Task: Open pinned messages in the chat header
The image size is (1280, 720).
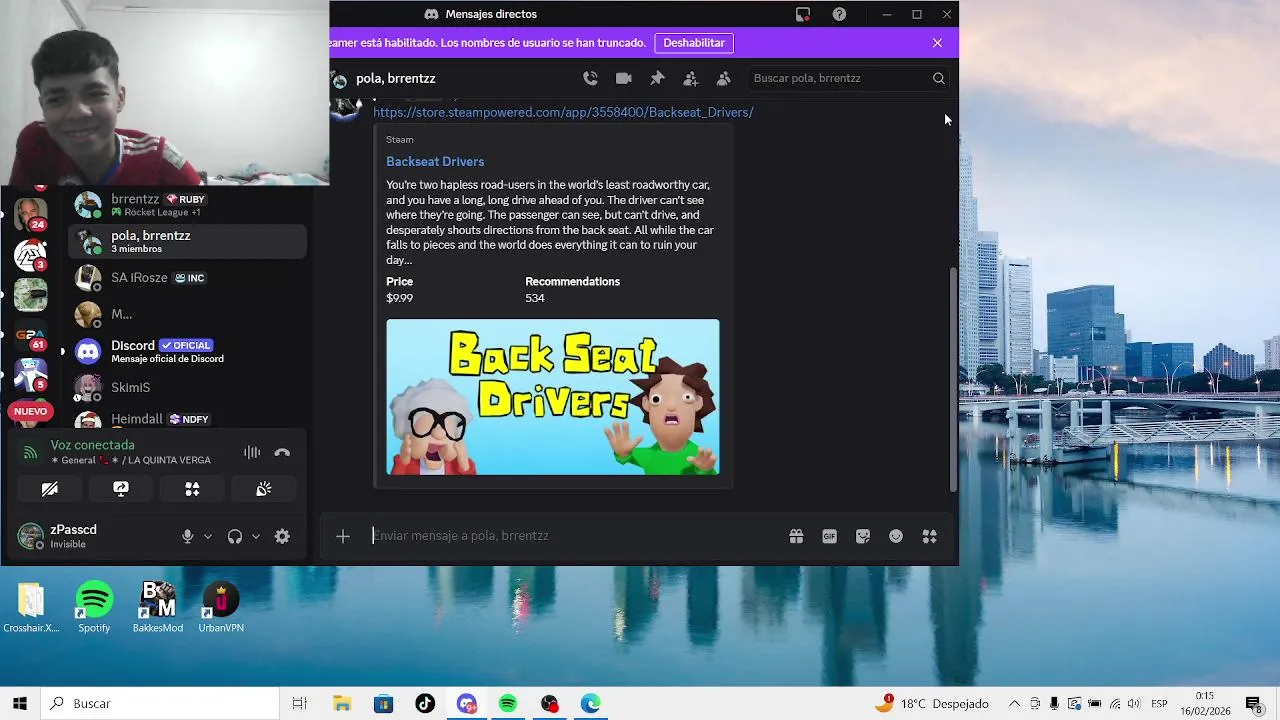Action: pos(657,78)
